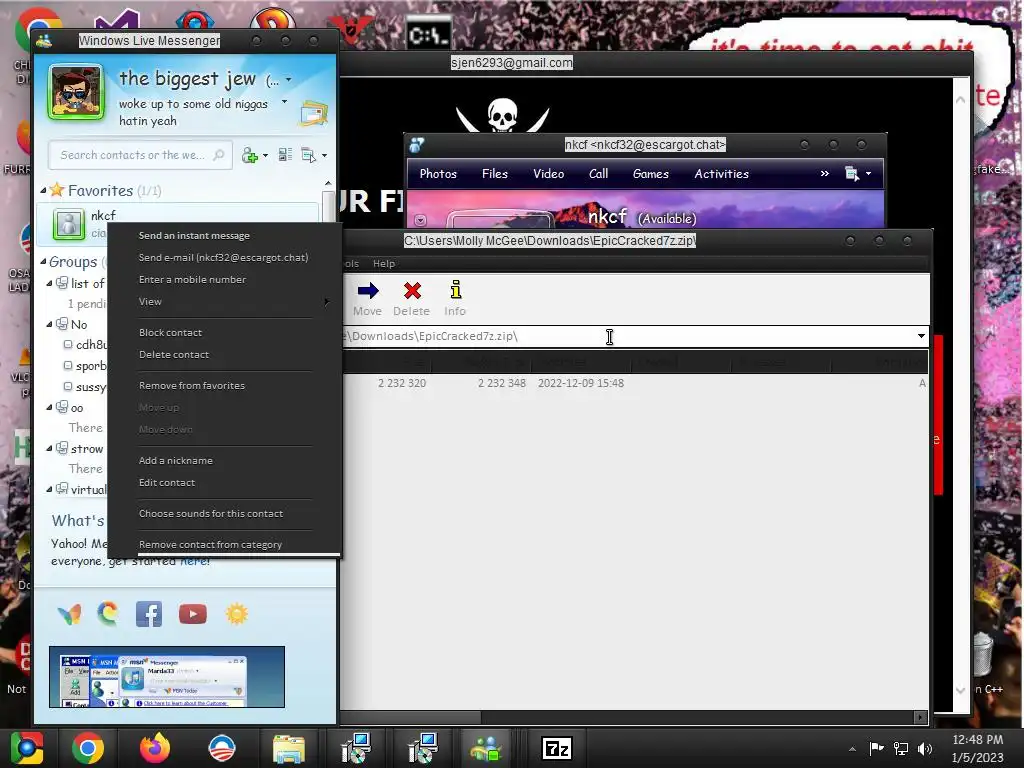Image resolution: width=1024 pixels, height=768 pixels.
Task: Choose Send e-mail to nkcf32@escargot.chat
Action: coord(223,258)
